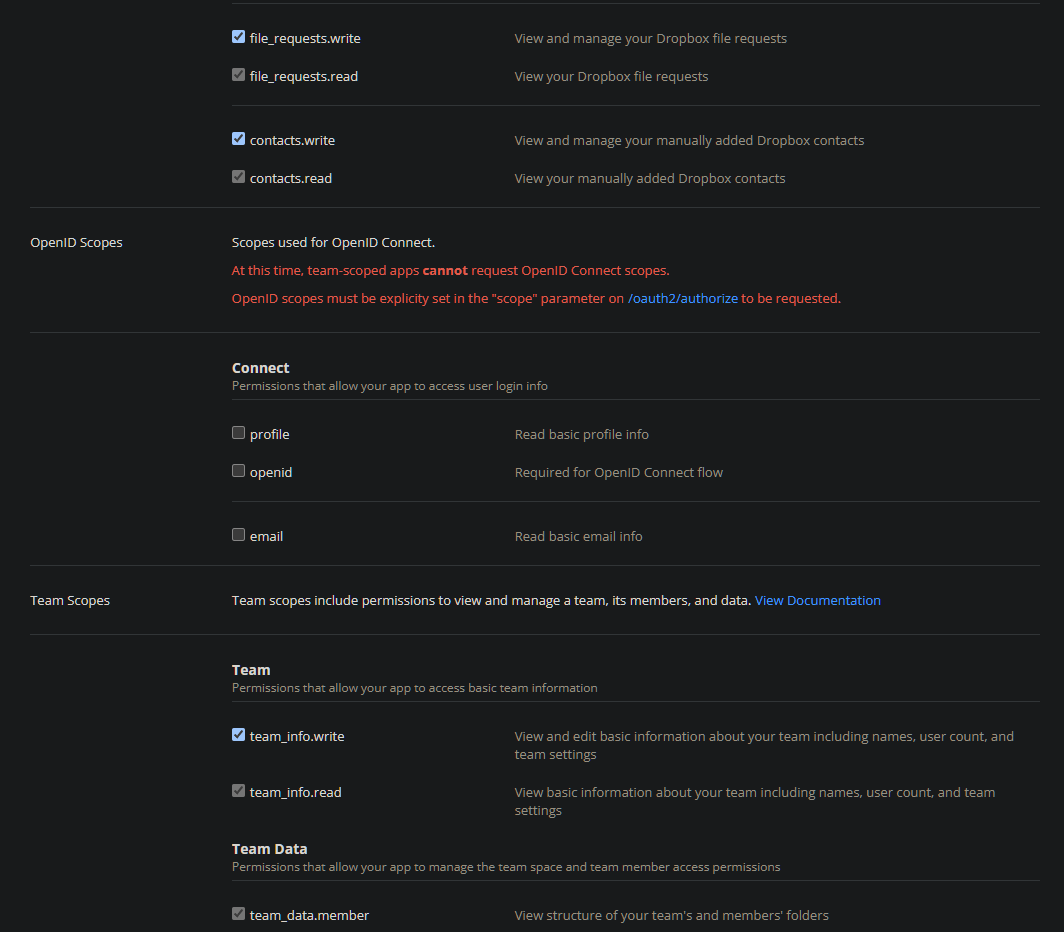Click the openid scope label
The height and width of the screenshot is (932, 1064).
tap(271, 472)
